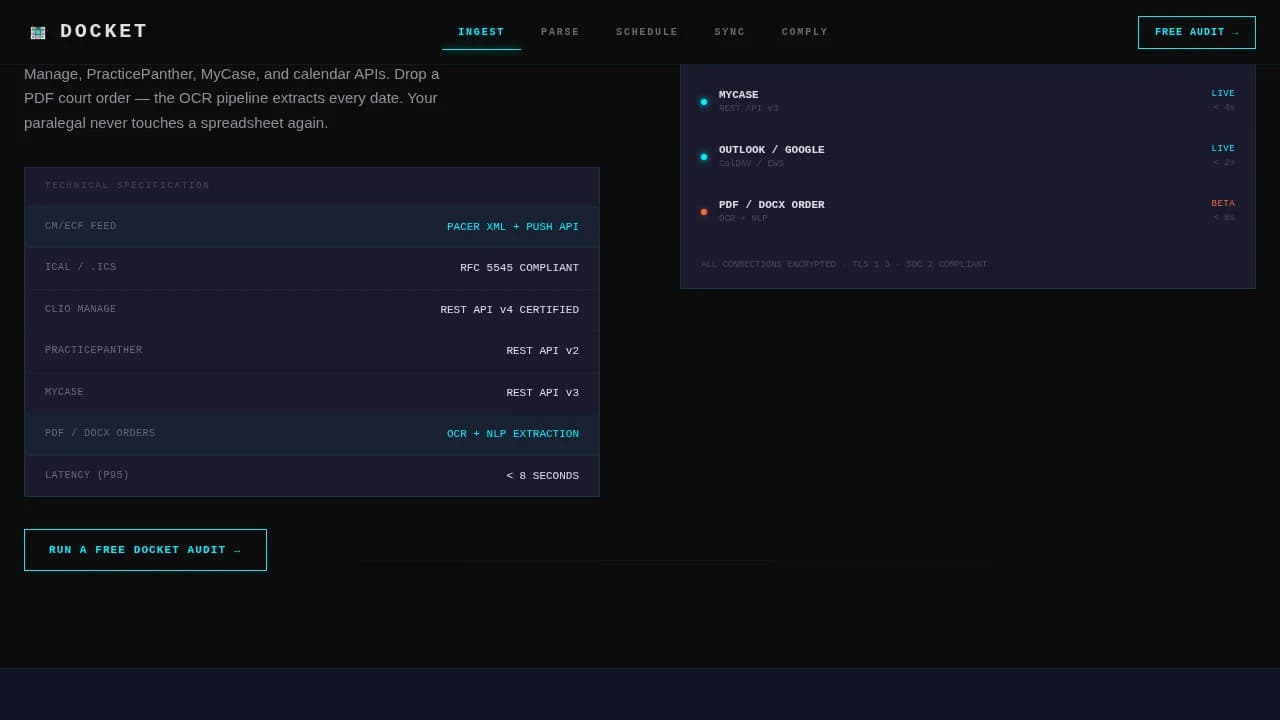This screenshot has width=1280, height=720.
Task: Click Run a Free Docket Audit button
Action: [x=145, y=550]
